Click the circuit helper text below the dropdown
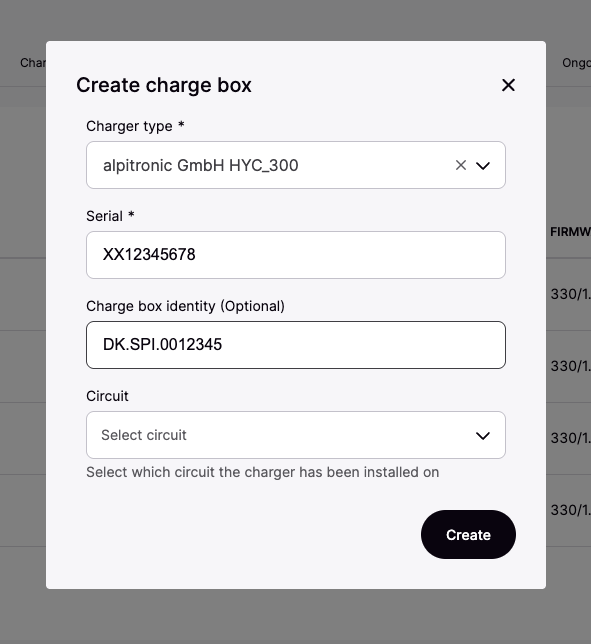This screenshot has width=591, height=644. (262, 472)
